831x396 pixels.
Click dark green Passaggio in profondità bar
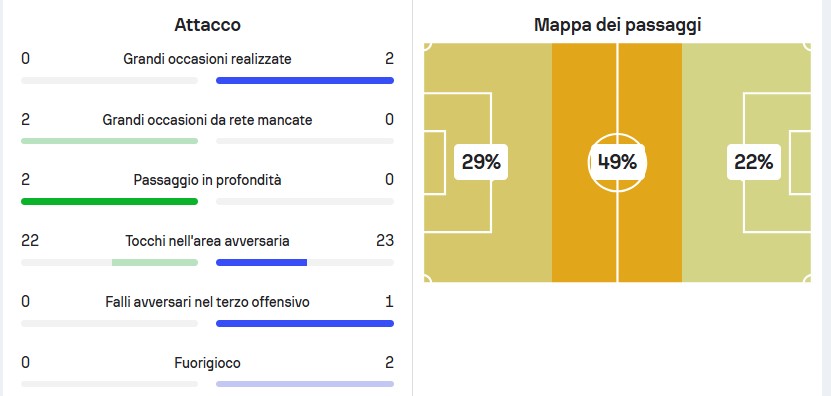click(x=109, y=201)
